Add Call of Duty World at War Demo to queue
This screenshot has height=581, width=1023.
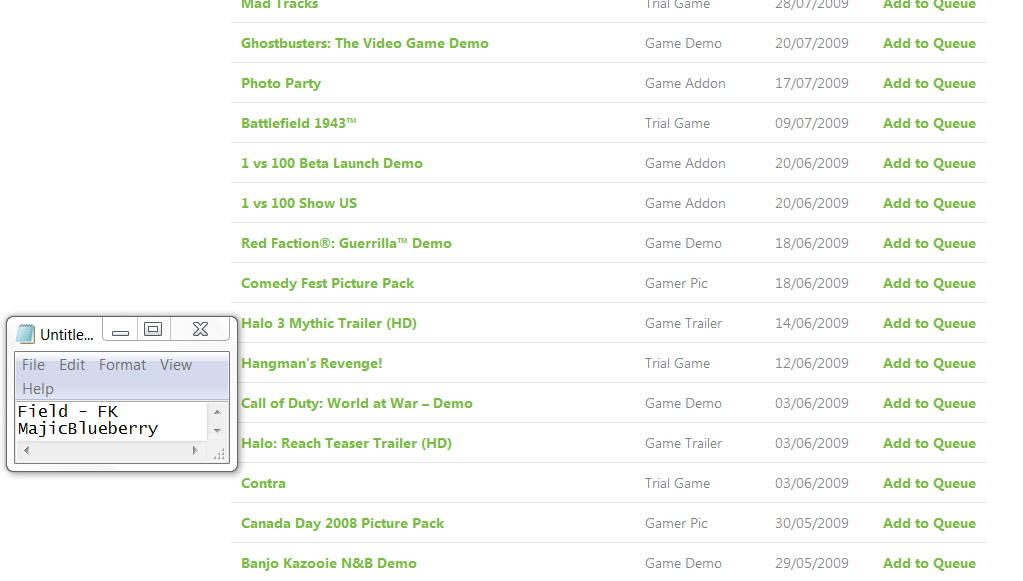929,404
